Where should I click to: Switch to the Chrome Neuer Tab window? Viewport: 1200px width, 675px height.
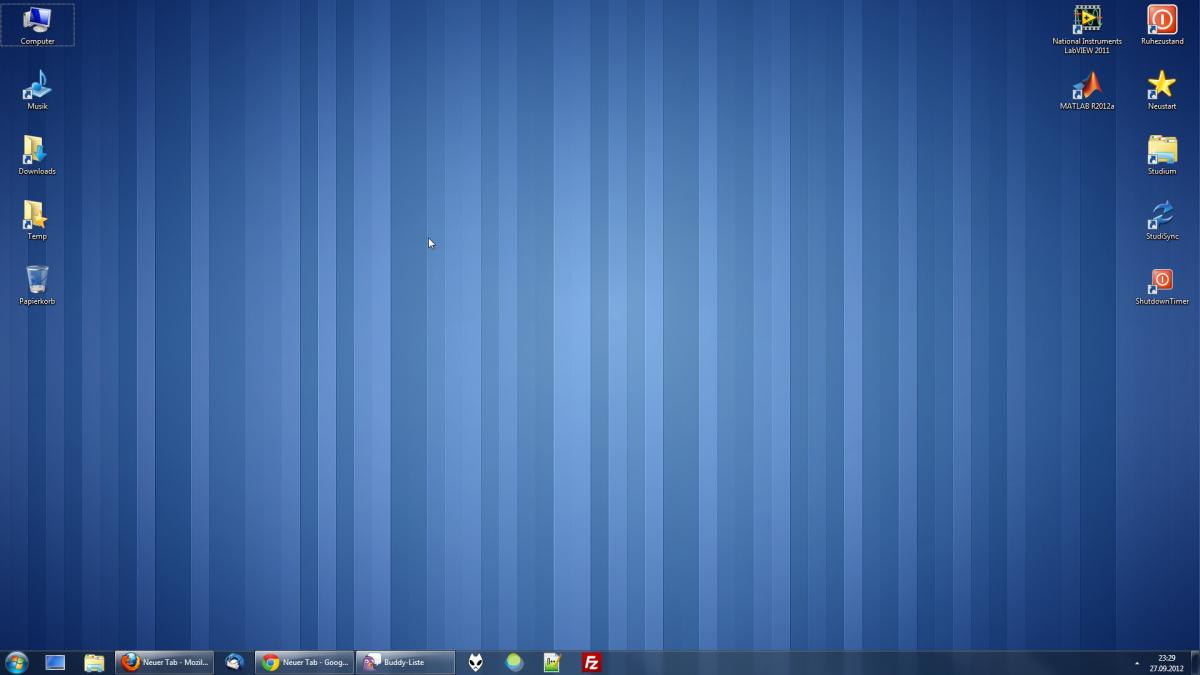305,662
